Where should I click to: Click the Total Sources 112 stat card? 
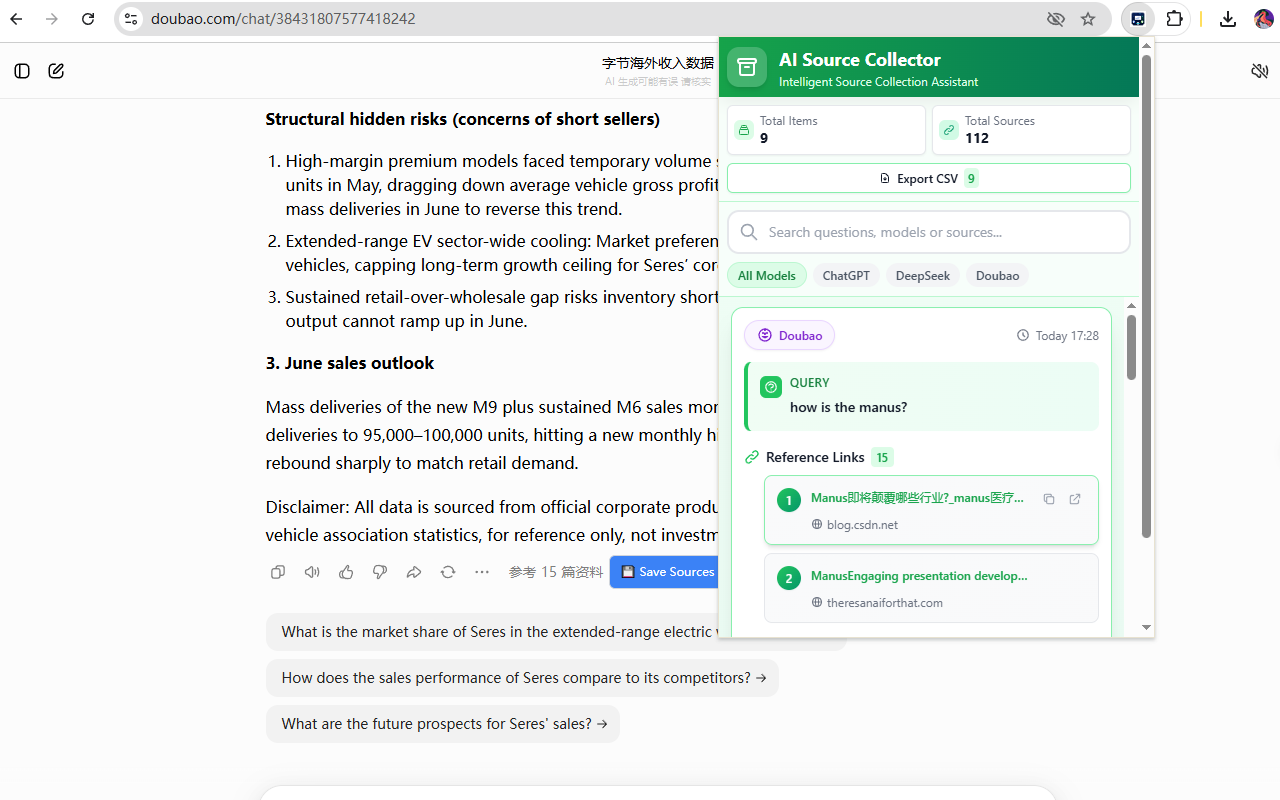(x=1031, y=130)
